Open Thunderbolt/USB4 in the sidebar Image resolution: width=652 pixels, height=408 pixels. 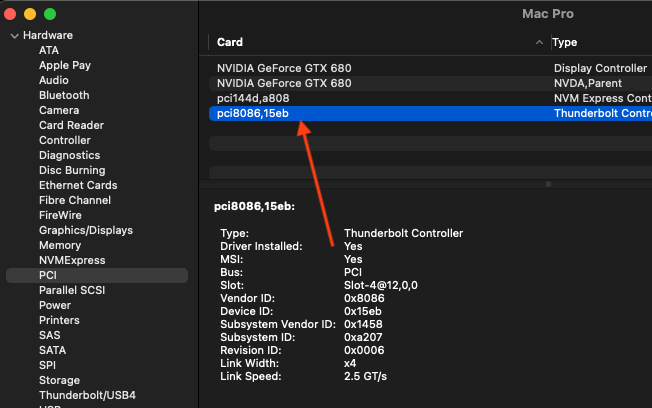[x=87, y=395]
